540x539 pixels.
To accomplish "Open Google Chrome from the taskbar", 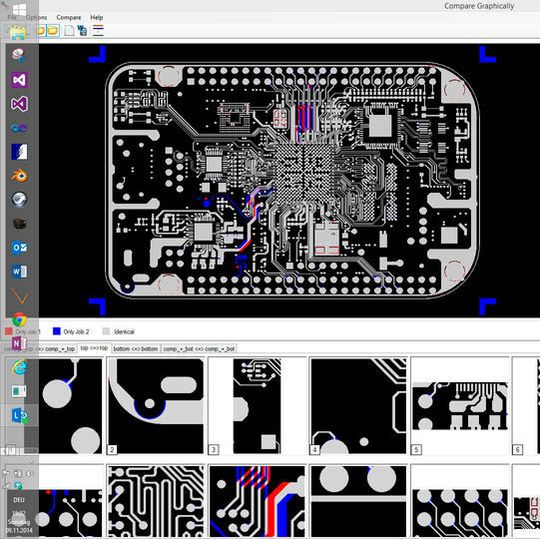I will (x=20, y=320).
